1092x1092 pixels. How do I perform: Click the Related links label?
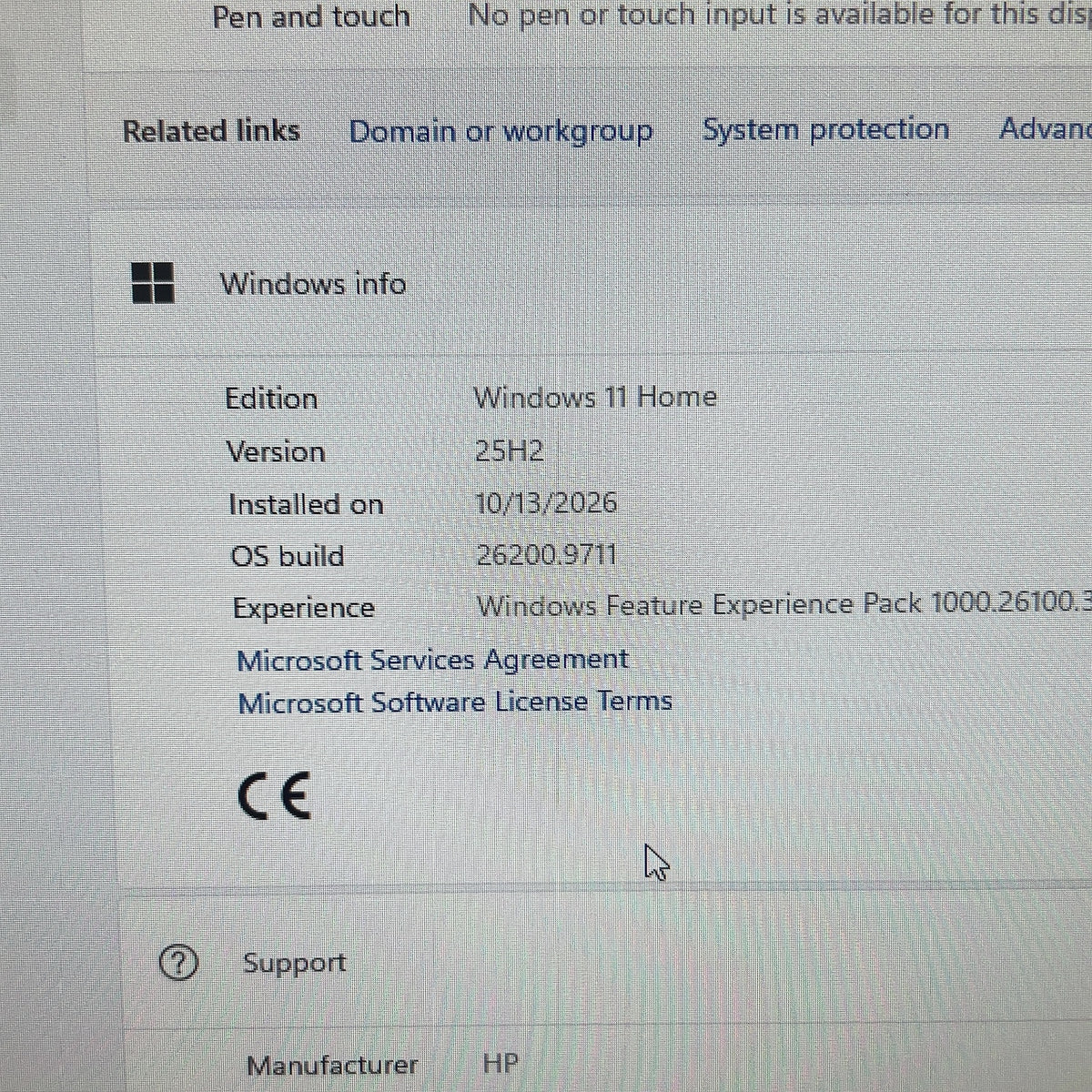(x=211, y=131)
